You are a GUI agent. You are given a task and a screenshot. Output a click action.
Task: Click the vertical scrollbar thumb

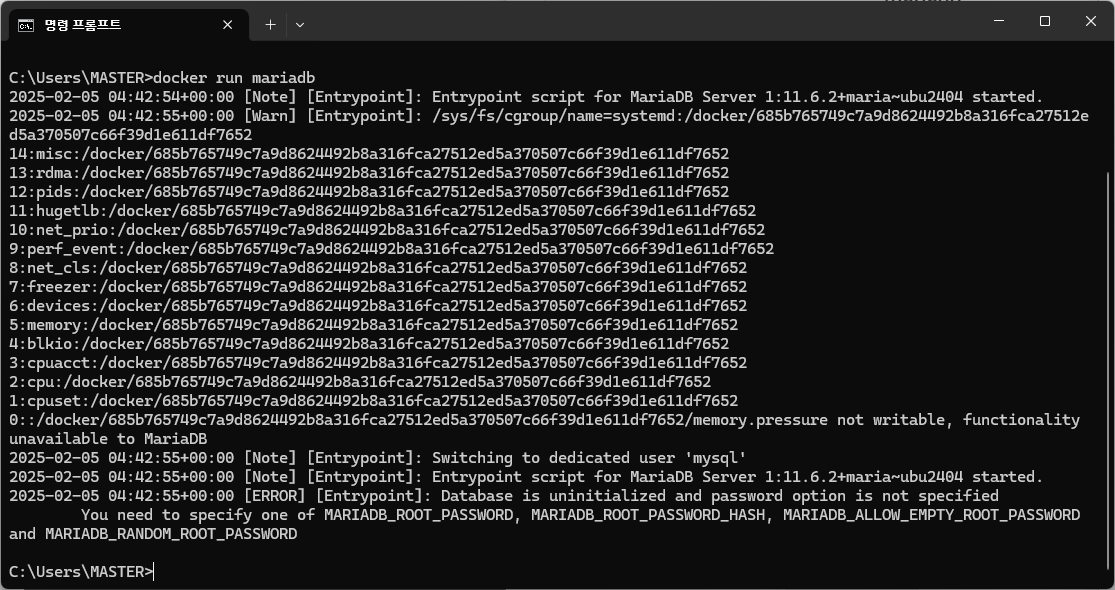tap(1109, 370)
